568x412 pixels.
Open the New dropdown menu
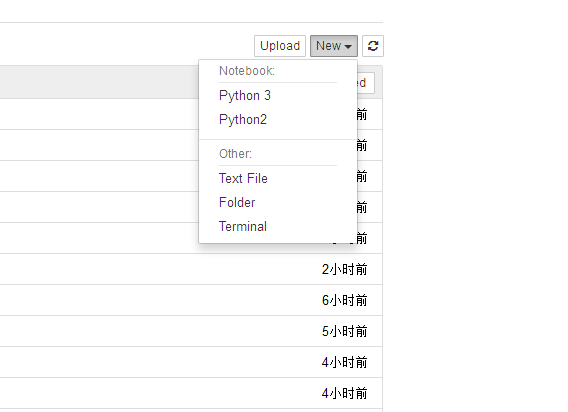(334, 46)
